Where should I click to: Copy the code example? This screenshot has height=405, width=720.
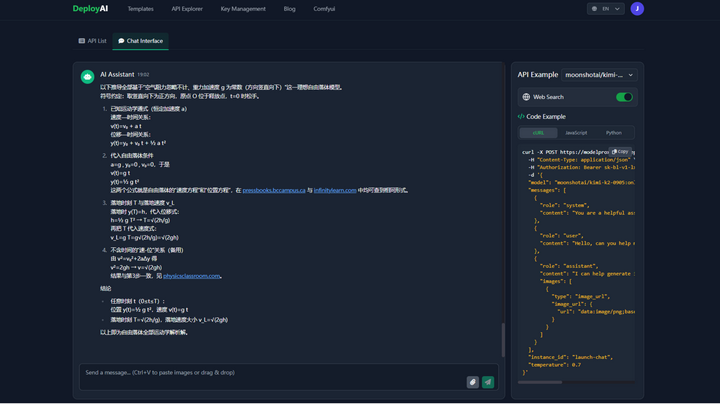tap(620, 152)
